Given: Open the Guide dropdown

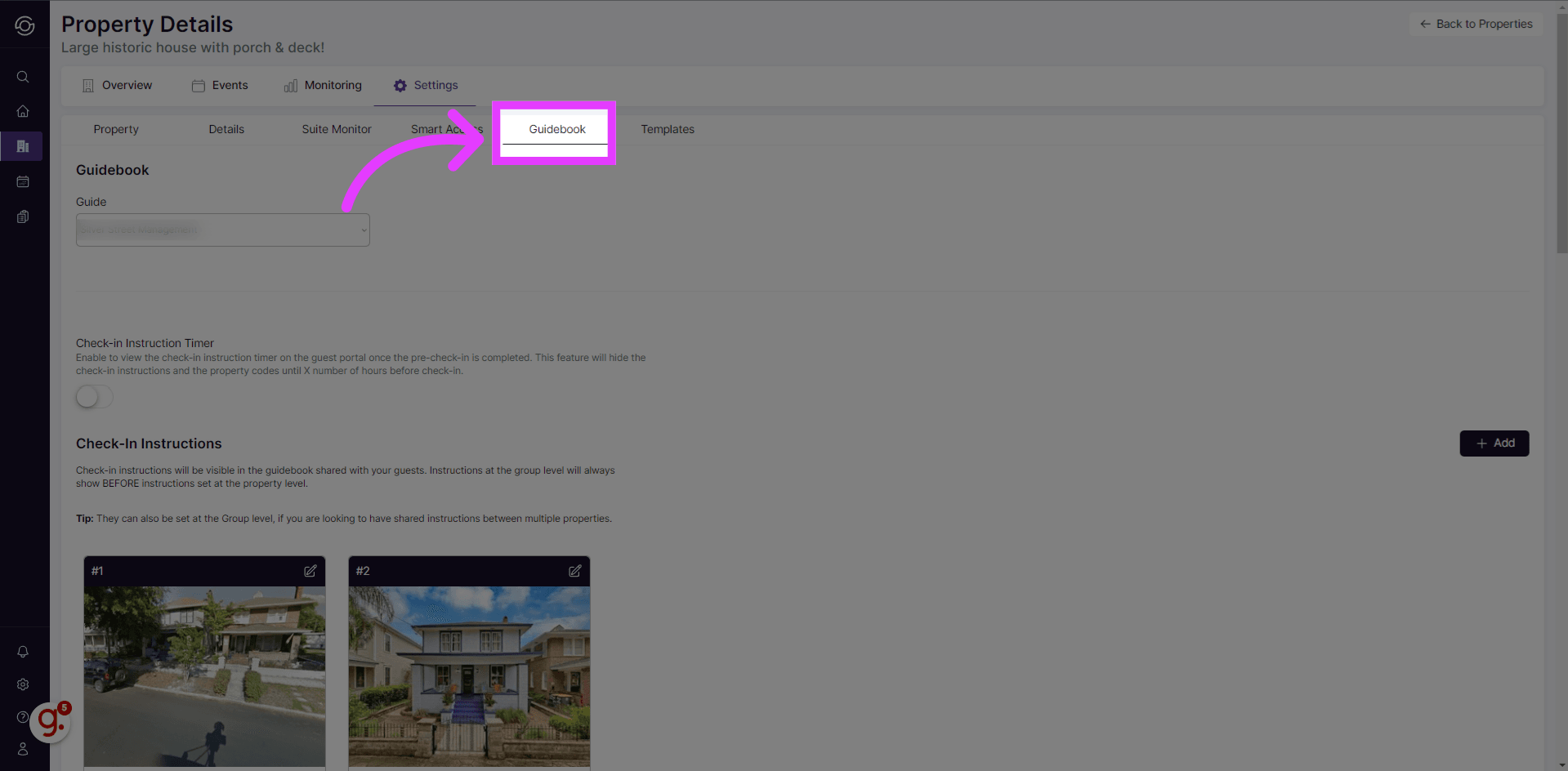Looking at the screenshot, I should coord(221,230).
